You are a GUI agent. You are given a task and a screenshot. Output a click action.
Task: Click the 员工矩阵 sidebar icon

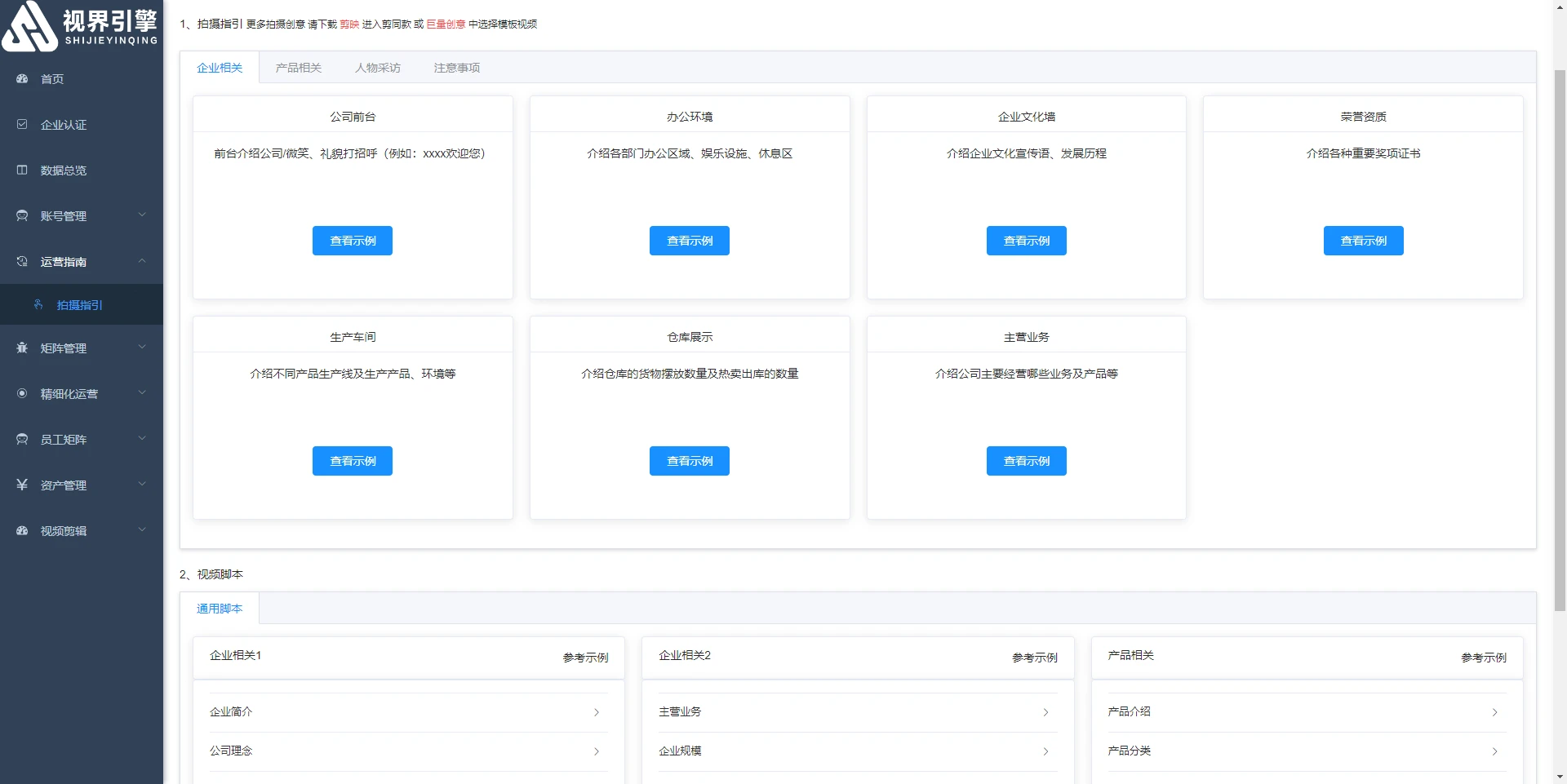click(22, 440)
